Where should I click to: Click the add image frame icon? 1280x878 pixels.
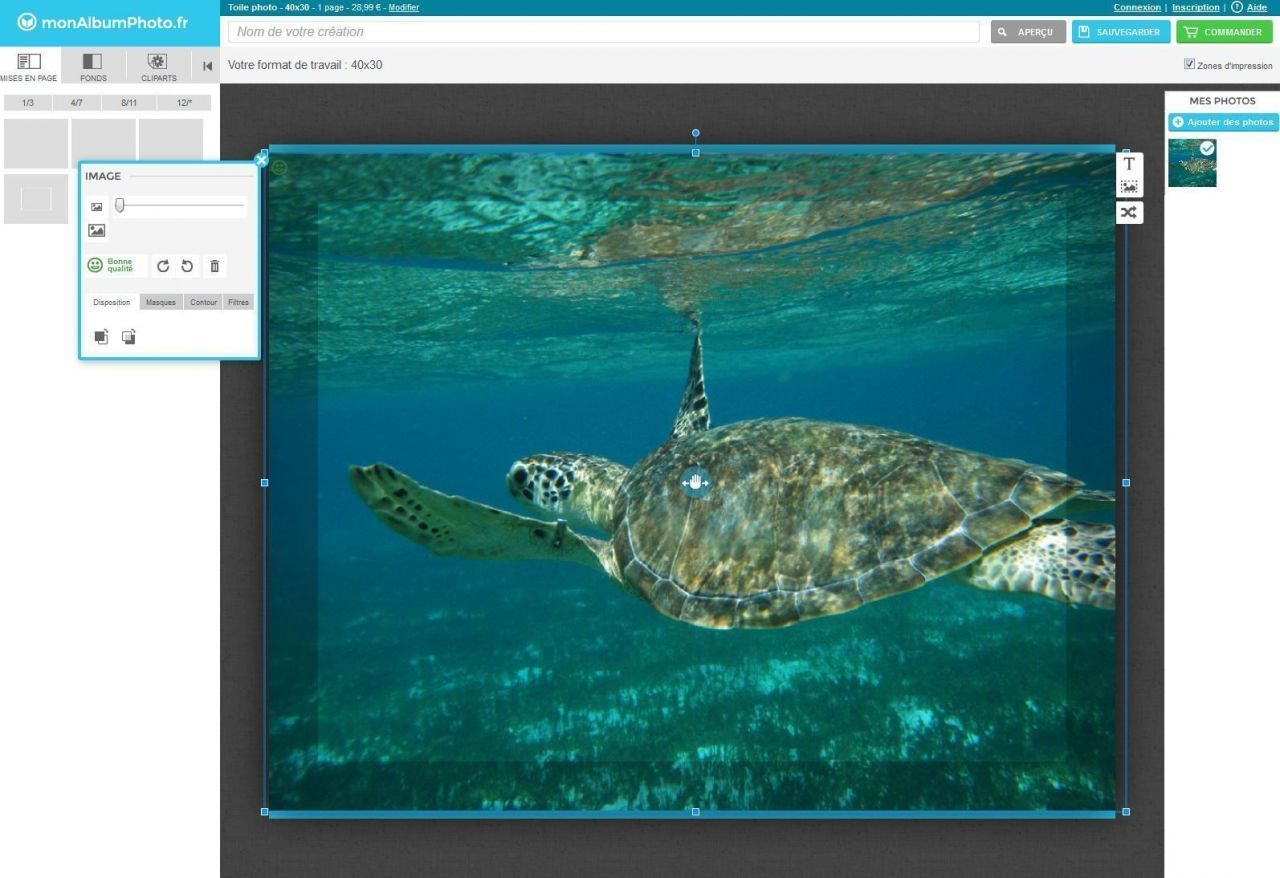1129,187
